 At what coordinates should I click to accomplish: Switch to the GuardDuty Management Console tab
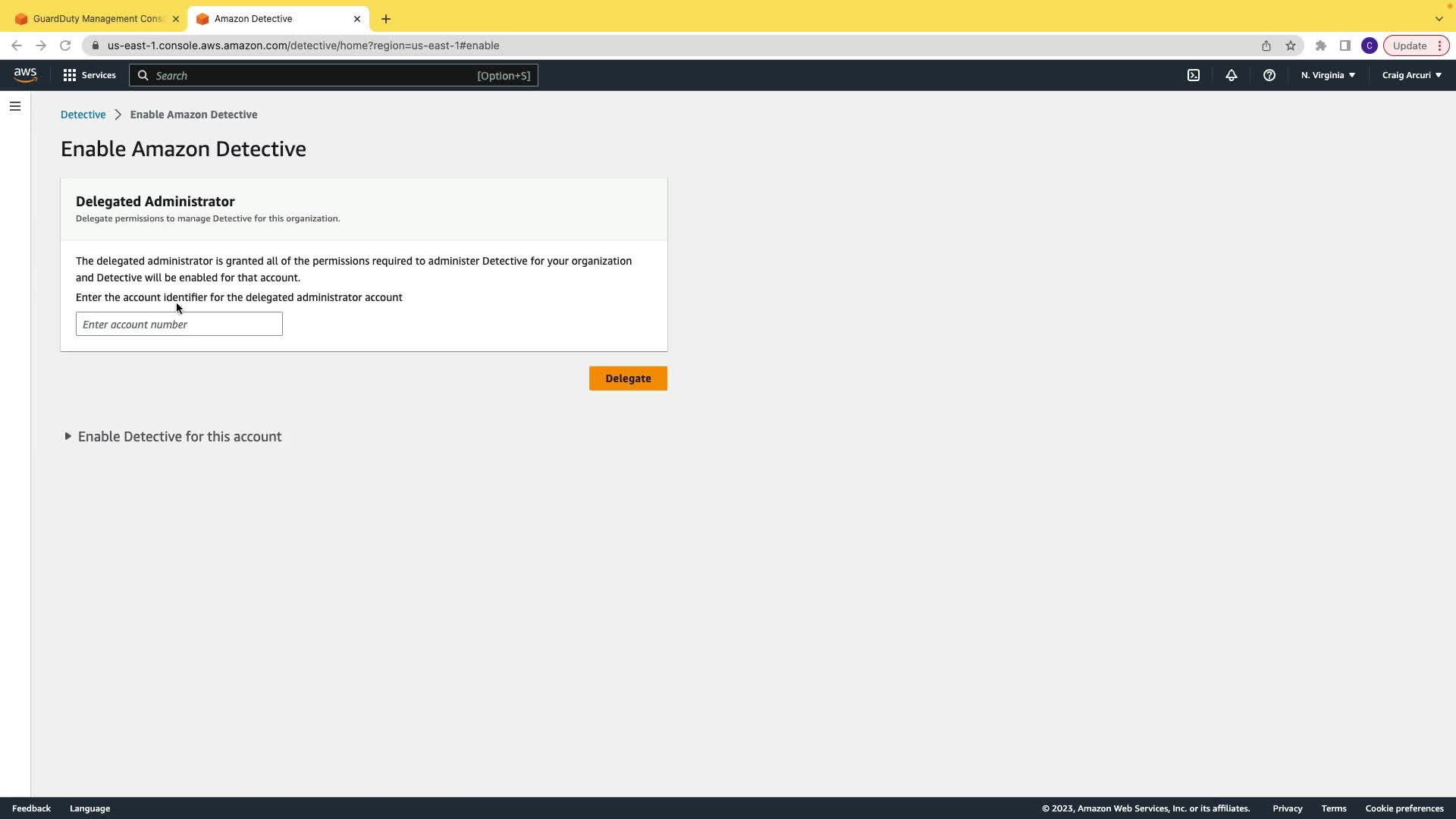click(x=97, y=19)
